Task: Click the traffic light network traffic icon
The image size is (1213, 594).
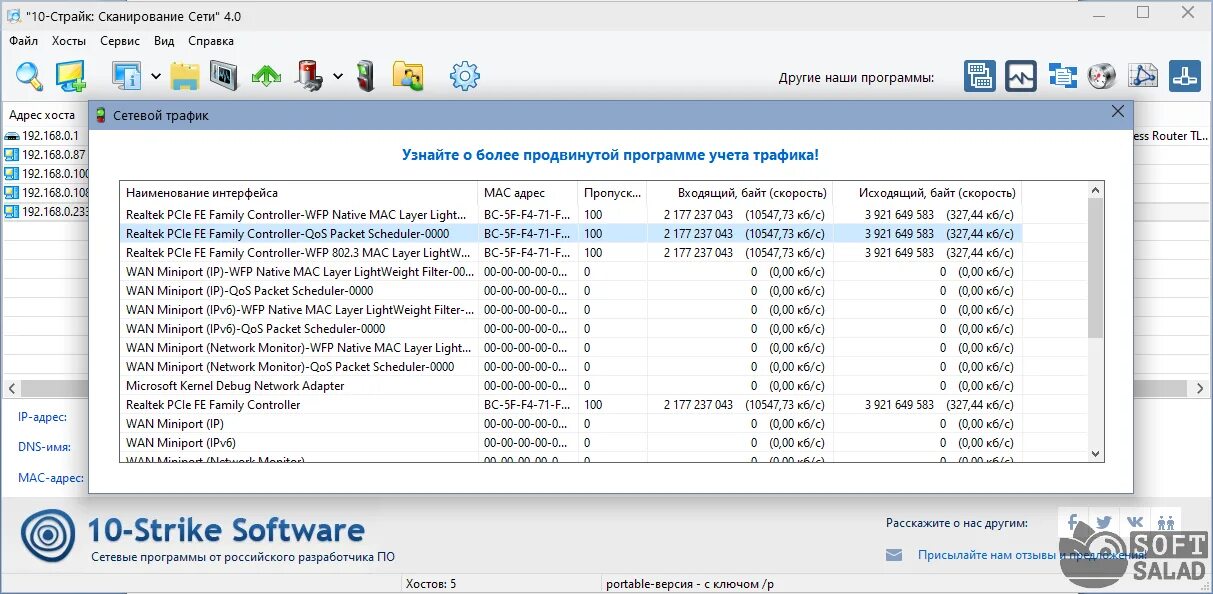Action: coord(366,76)
